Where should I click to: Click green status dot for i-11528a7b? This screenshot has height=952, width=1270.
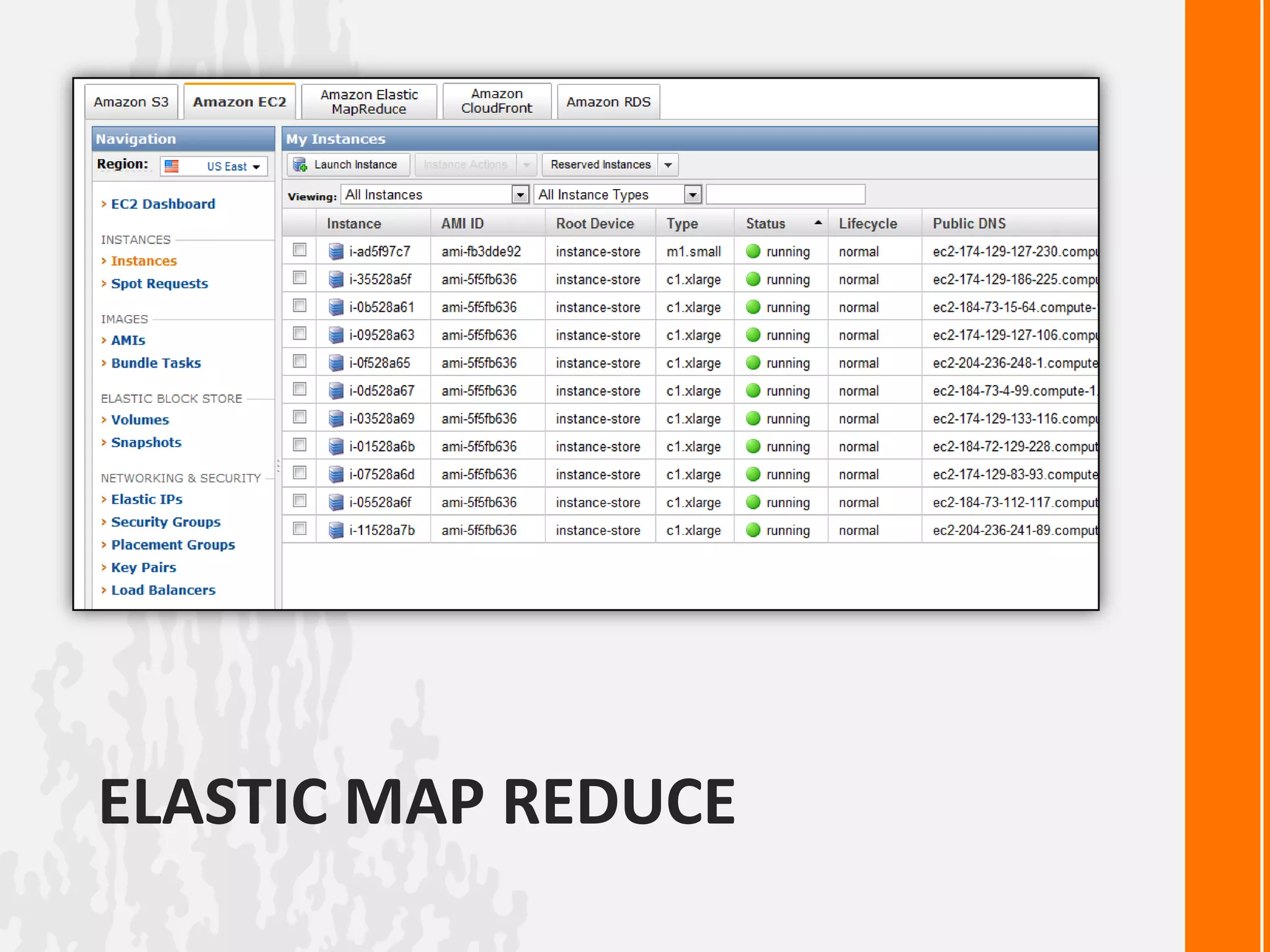[x=753, y=530]
